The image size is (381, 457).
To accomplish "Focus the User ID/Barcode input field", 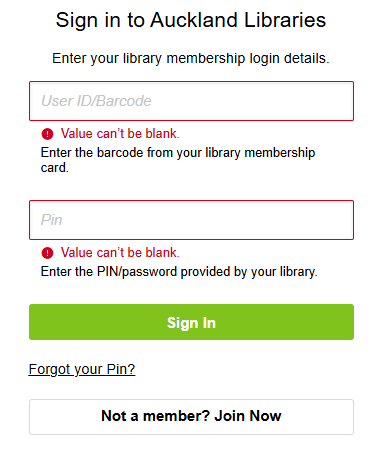I will click(191, 101).
